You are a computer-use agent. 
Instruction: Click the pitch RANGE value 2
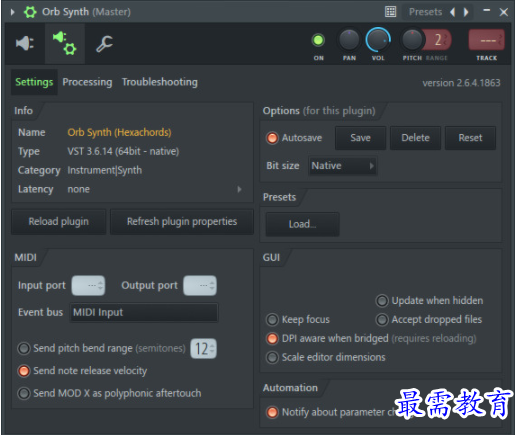pos(438,40)
